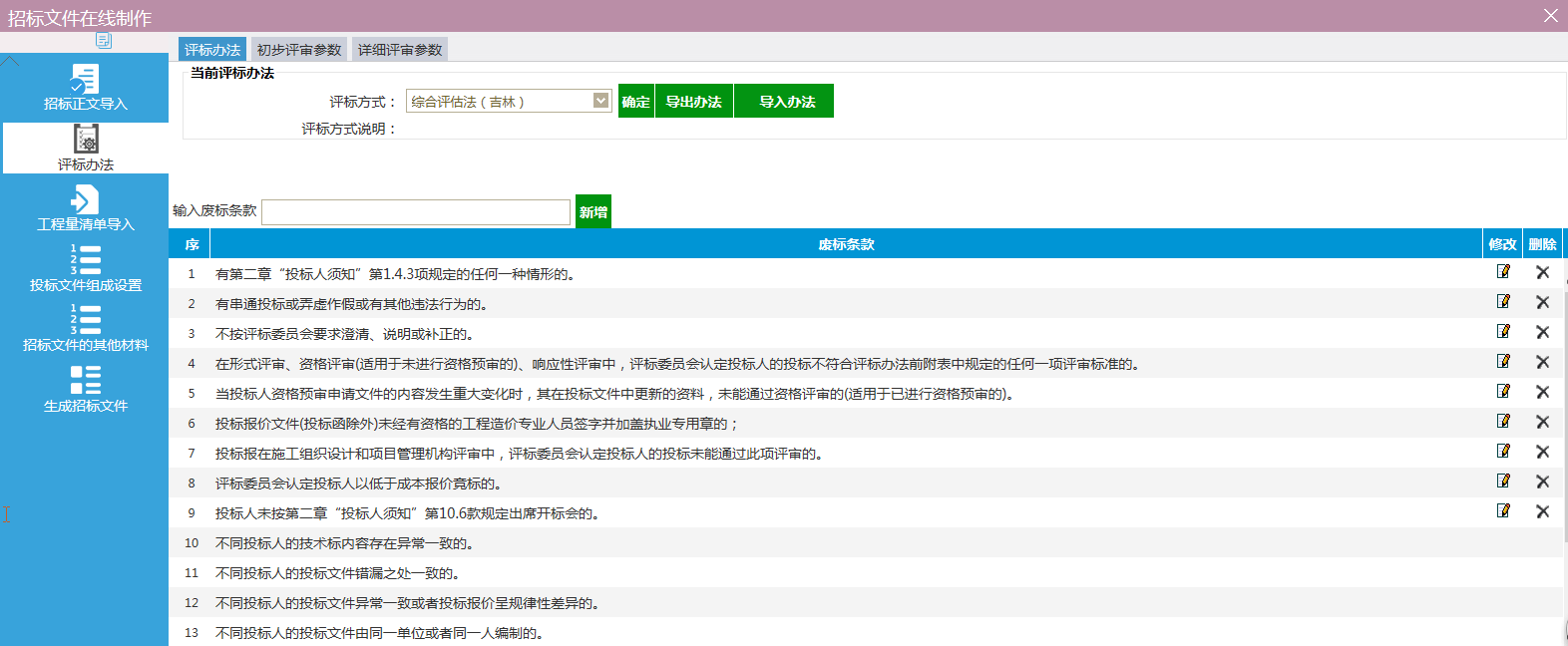Open 招标正文导入 in the sidebar

point(85,88)
